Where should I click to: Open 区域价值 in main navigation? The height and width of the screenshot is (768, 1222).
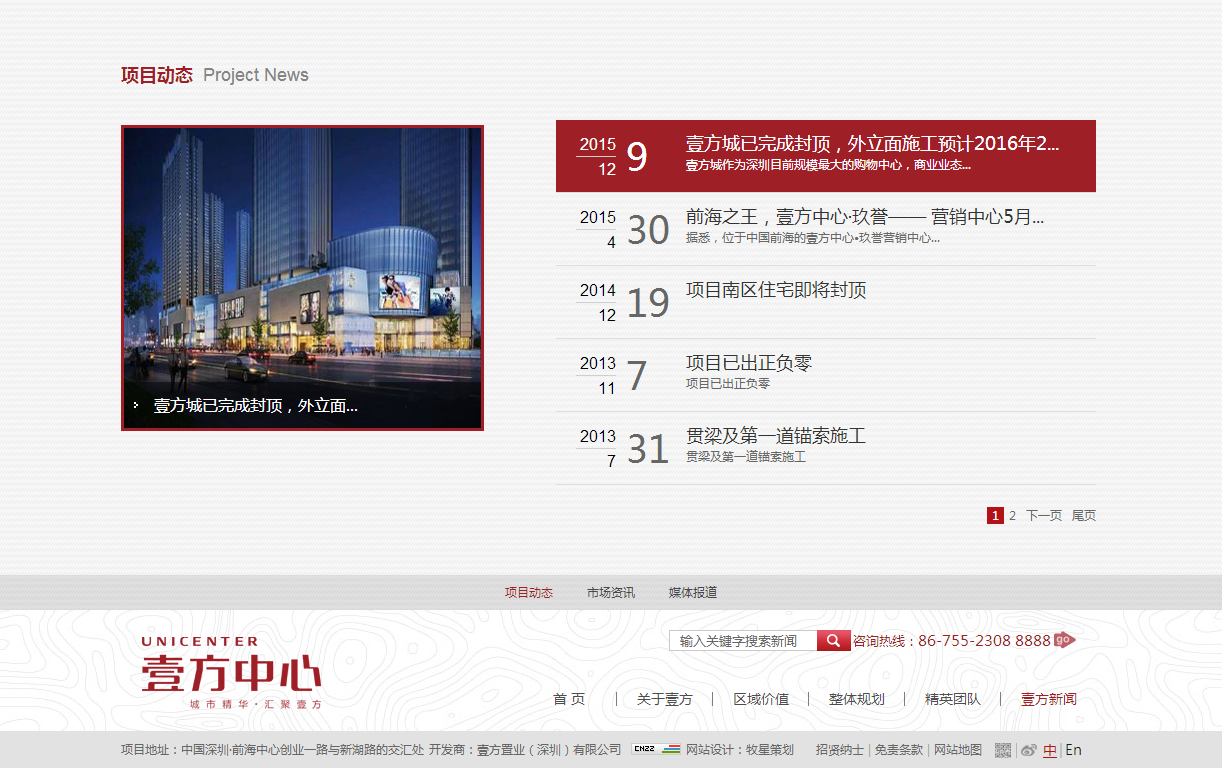[761, 699]
